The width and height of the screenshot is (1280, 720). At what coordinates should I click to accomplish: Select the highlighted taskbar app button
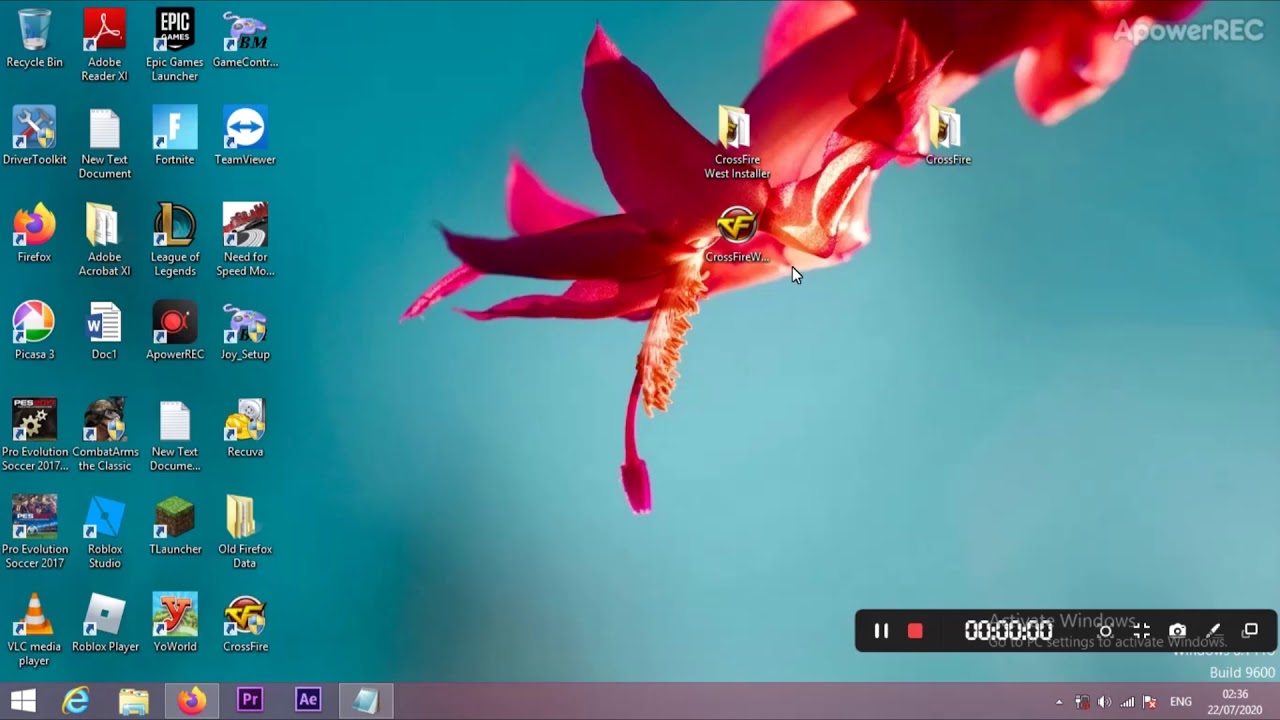point(366,701)
